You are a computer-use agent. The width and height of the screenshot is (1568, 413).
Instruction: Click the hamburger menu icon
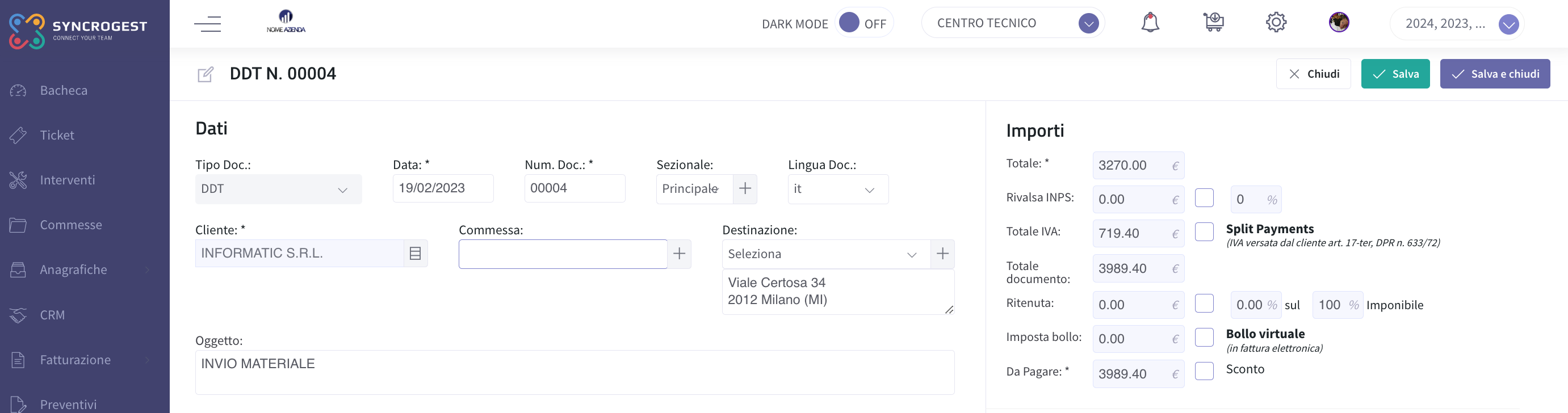[208, 24]
